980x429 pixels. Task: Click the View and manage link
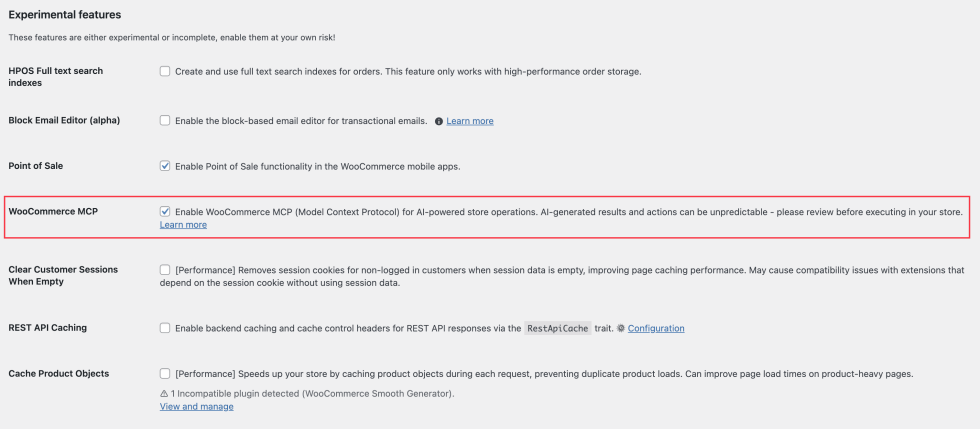197,407
